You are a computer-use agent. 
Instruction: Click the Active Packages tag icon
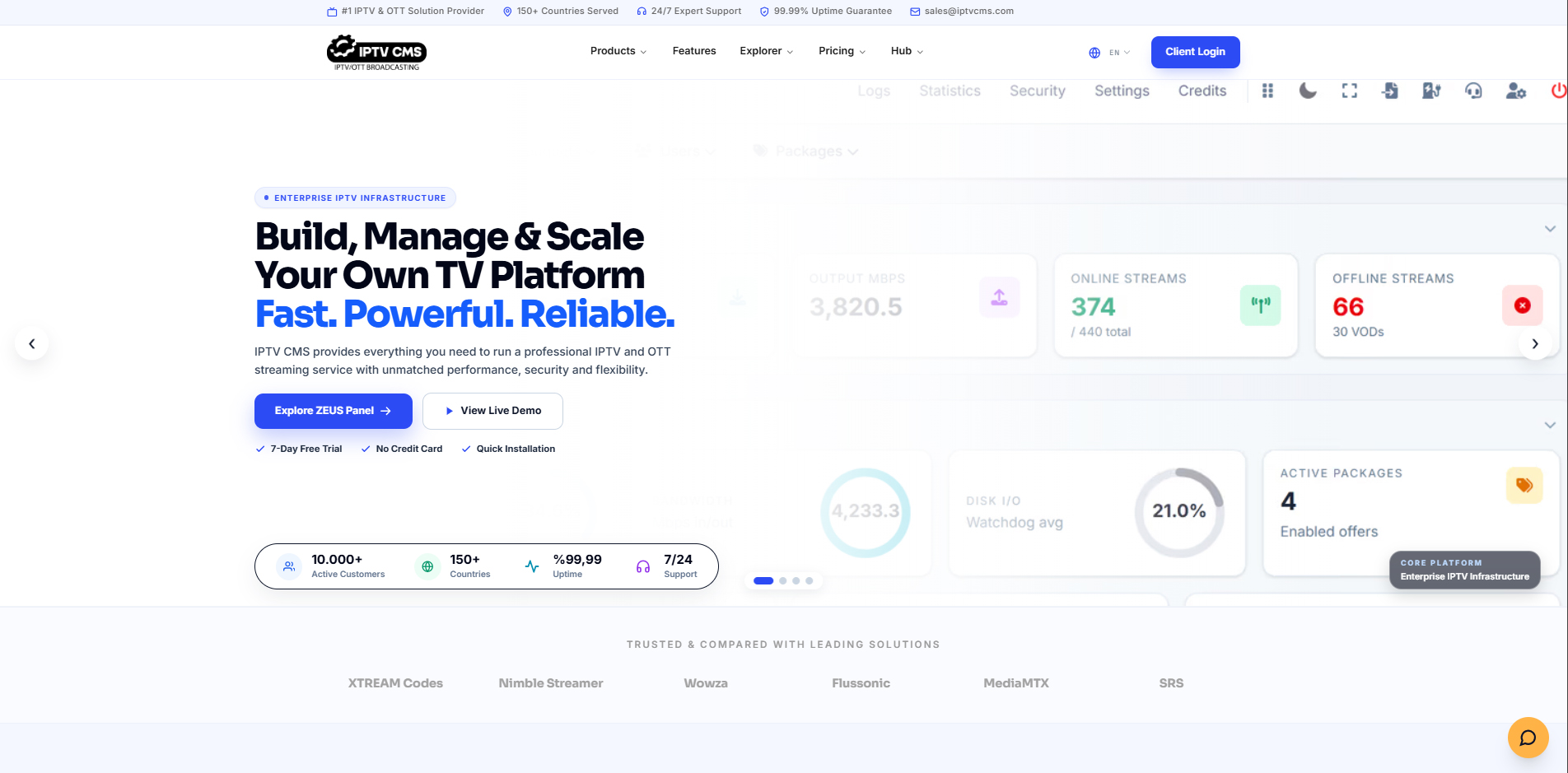pos(1524,485)
